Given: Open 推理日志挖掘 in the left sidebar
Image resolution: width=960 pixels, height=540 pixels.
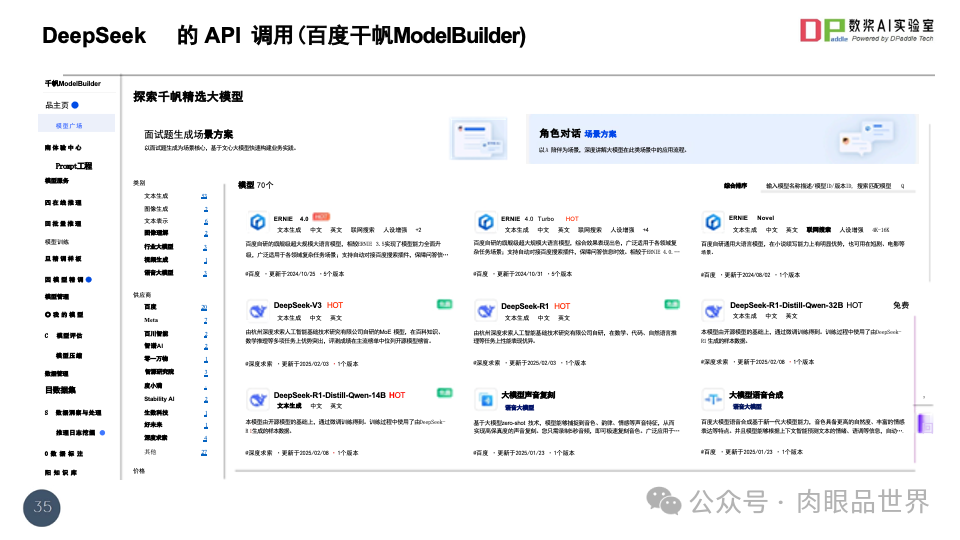Looking at the screenshot, I should click(x=75, y=433).
